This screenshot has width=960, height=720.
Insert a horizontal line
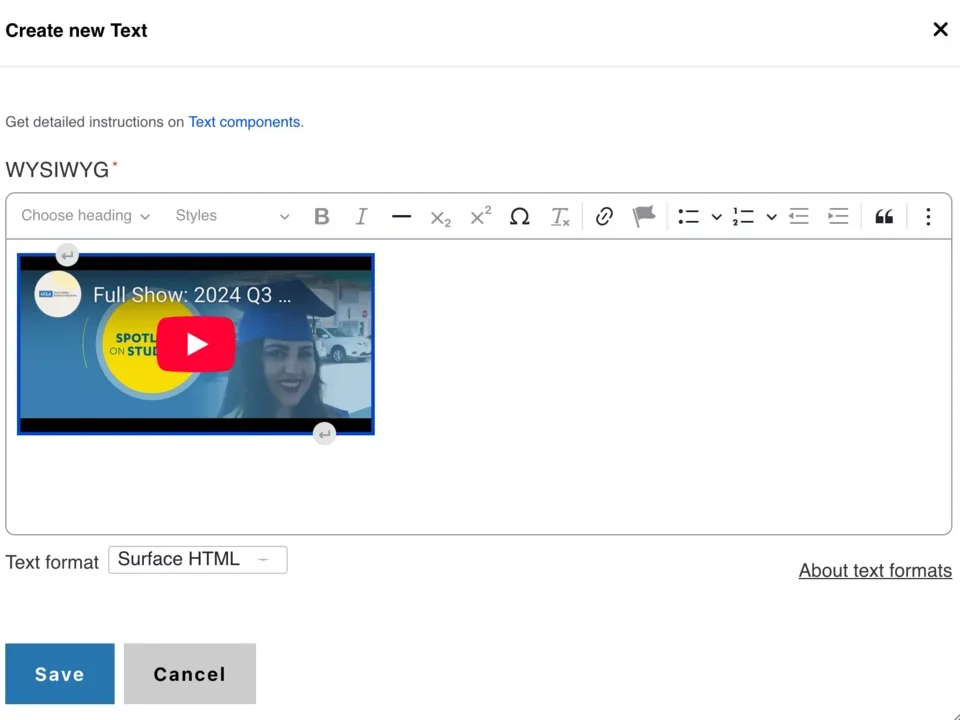(x=401, y=216)
